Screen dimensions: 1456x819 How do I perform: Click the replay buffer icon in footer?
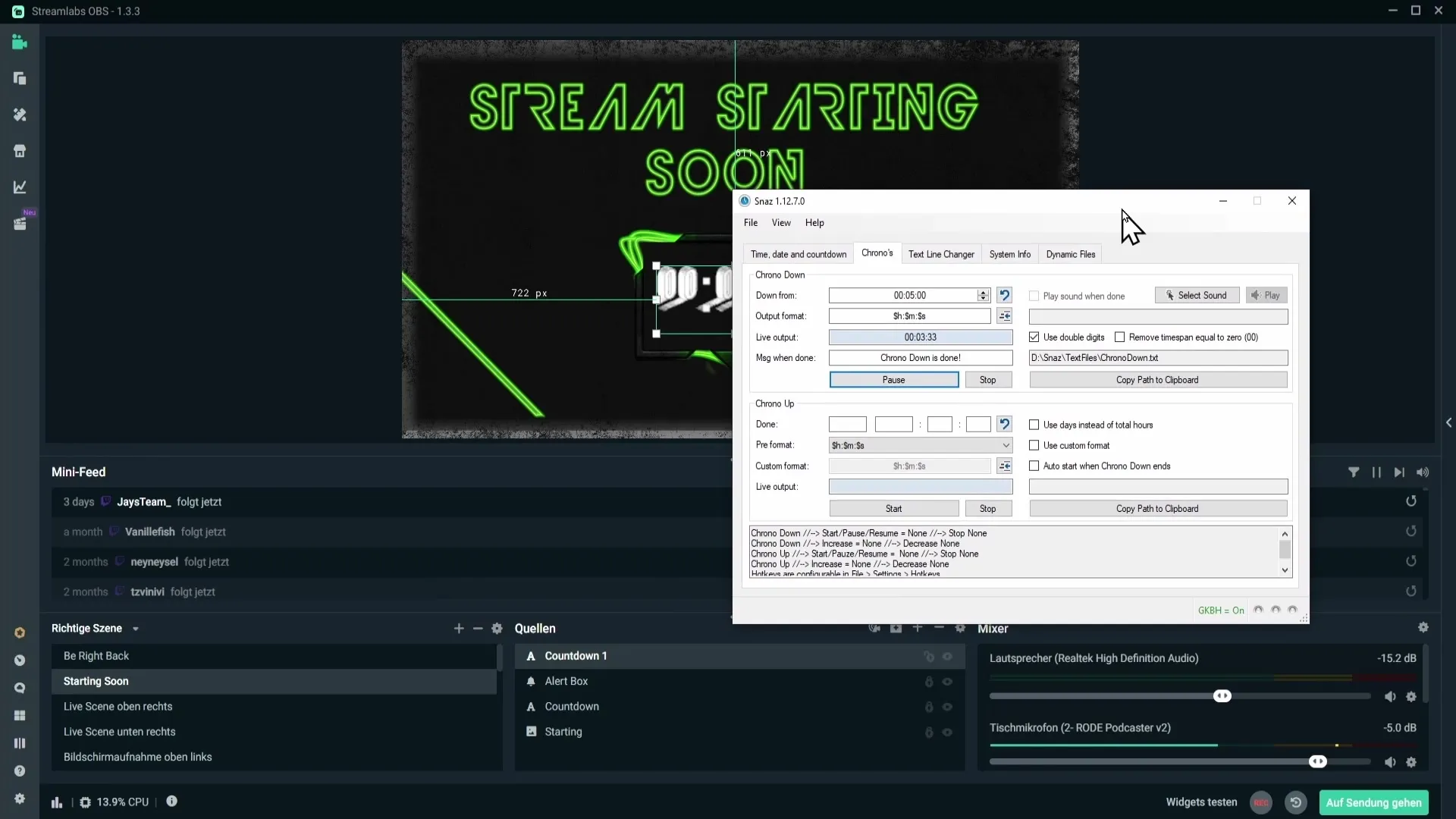(x=1296, y=802)
